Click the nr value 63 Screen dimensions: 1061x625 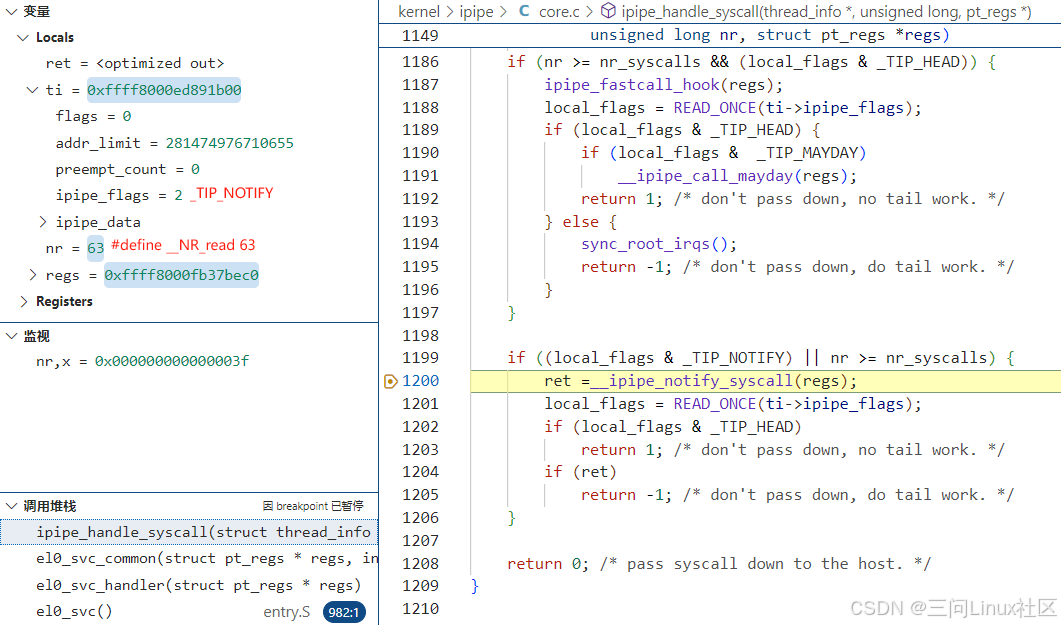[x=95, y=248]
